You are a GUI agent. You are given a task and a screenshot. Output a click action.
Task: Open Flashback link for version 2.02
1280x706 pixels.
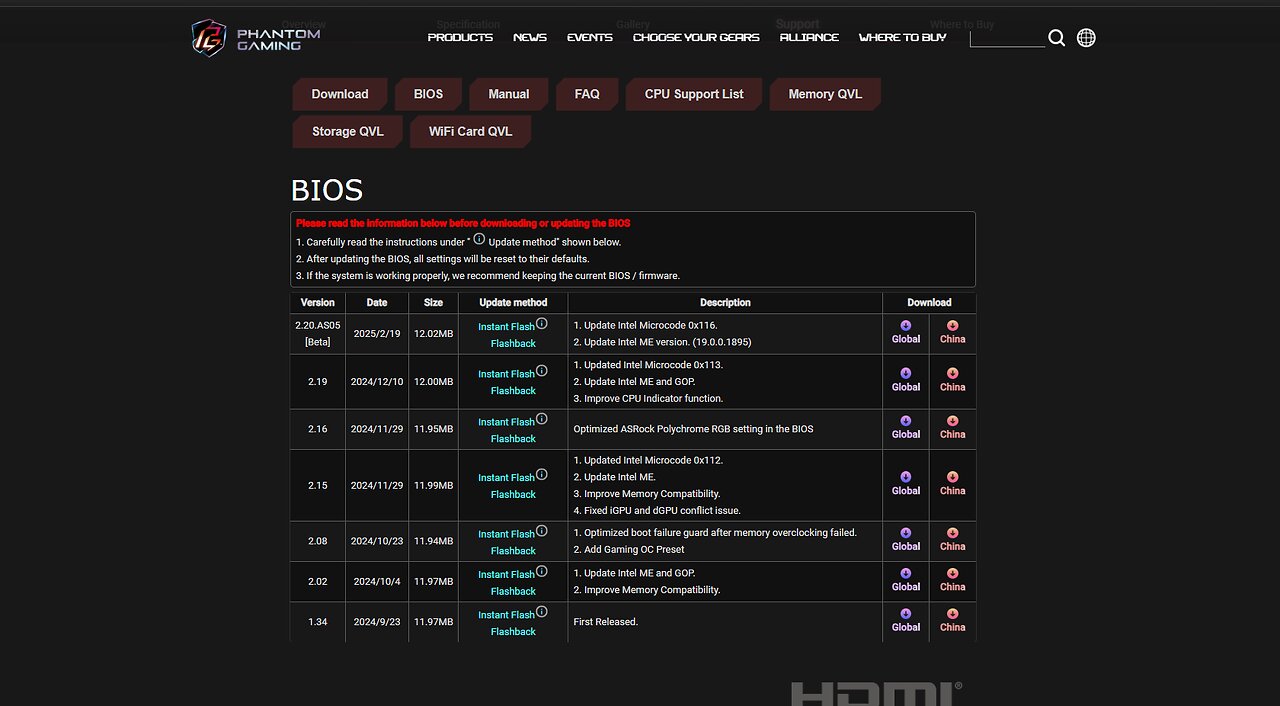click(513, 591)
